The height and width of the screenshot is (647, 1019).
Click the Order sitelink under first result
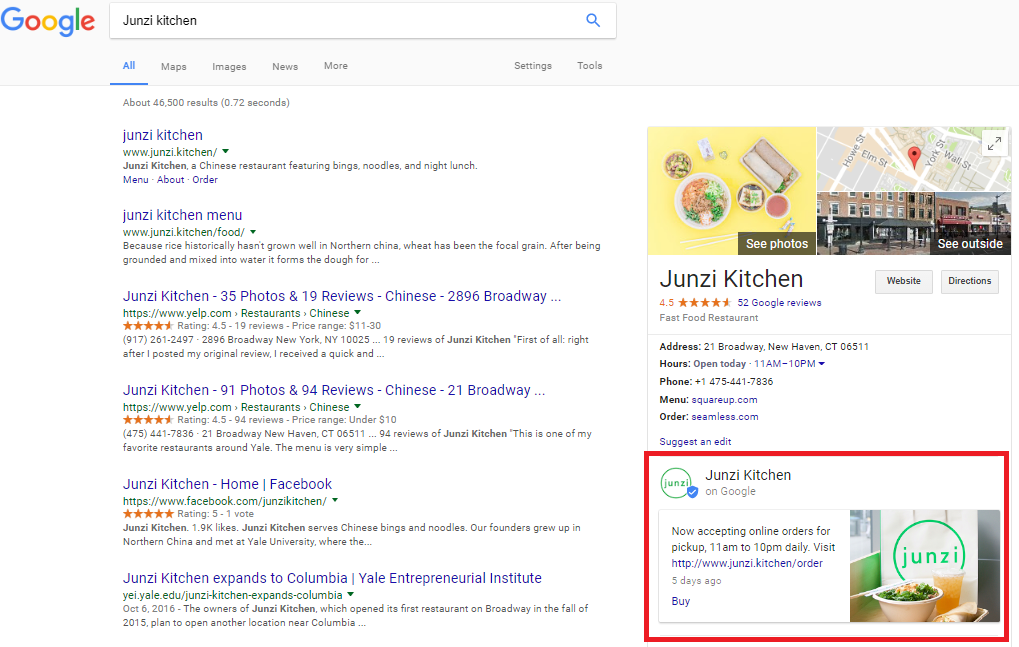coord(205,180)
